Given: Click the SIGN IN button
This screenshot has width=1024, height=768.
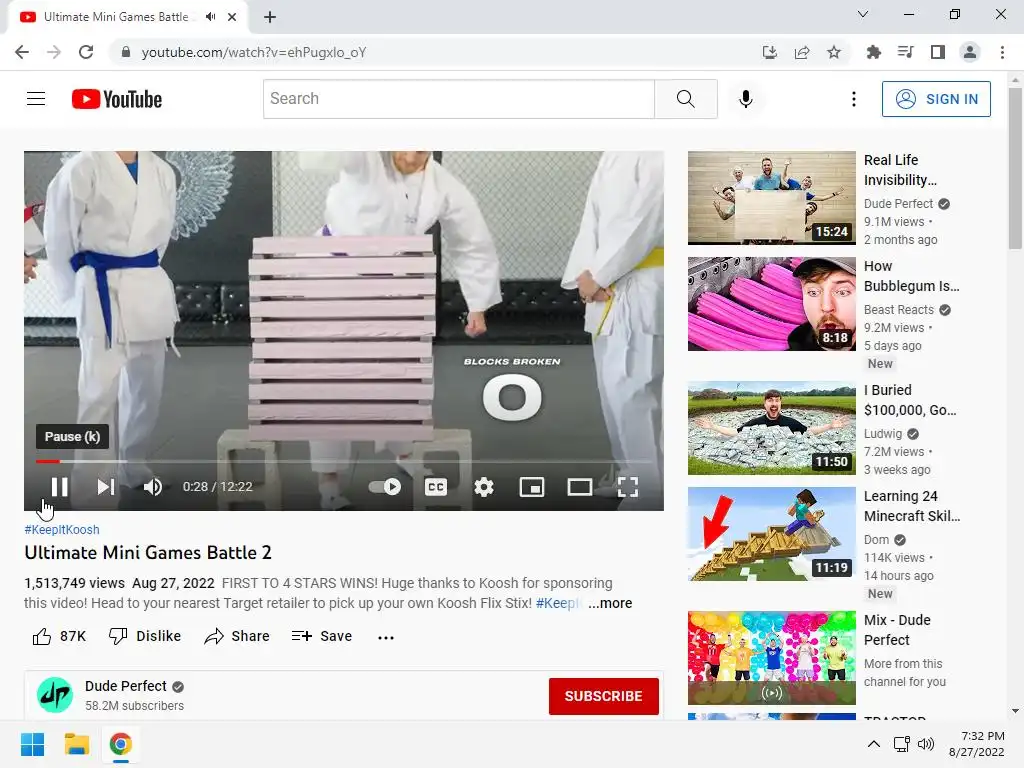Looking at the screenshot, I should 936,99.
